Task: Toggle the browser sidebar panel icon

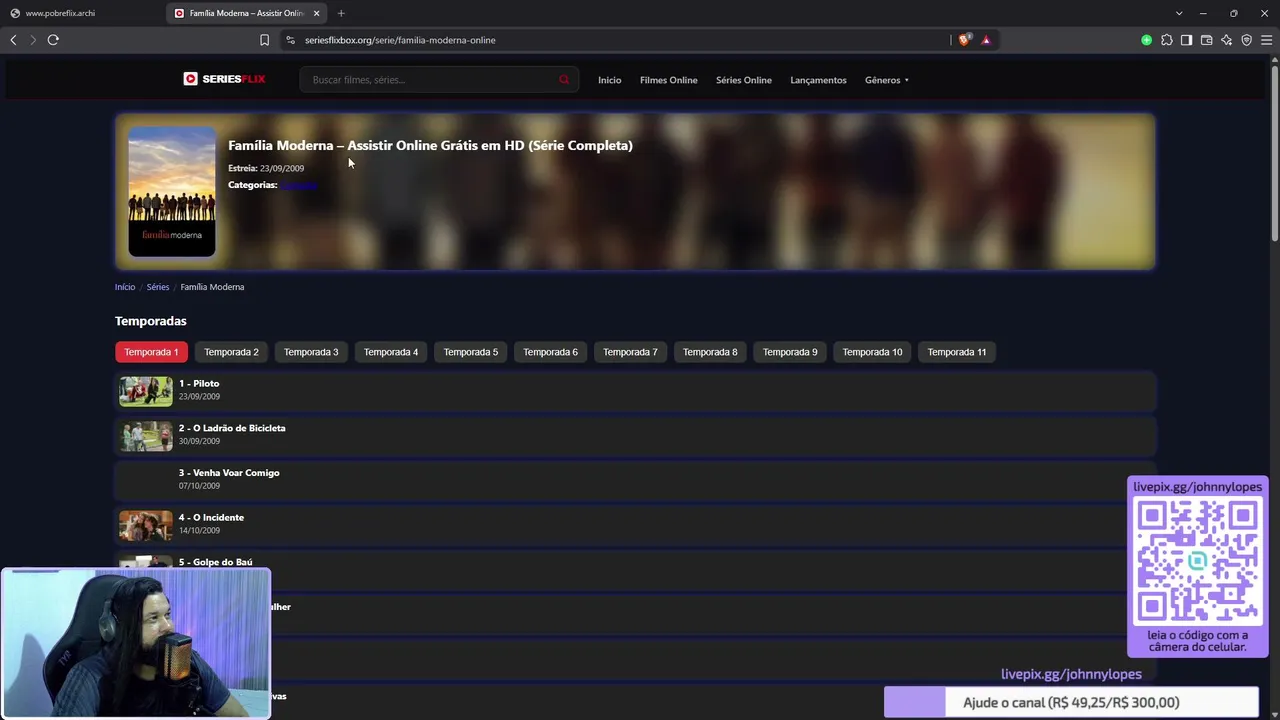Action: pos(1186,40)
